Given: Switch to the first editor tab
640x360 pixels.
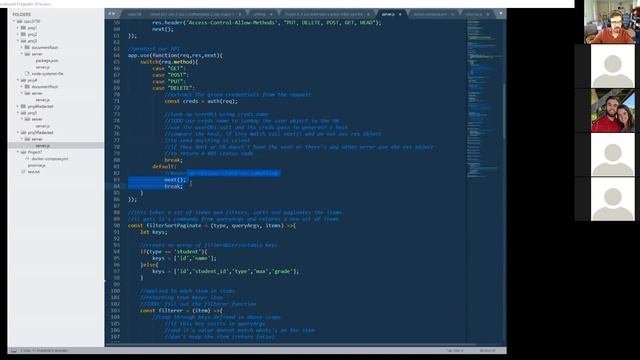Looking at the screenshot, I should click(134, 14).
